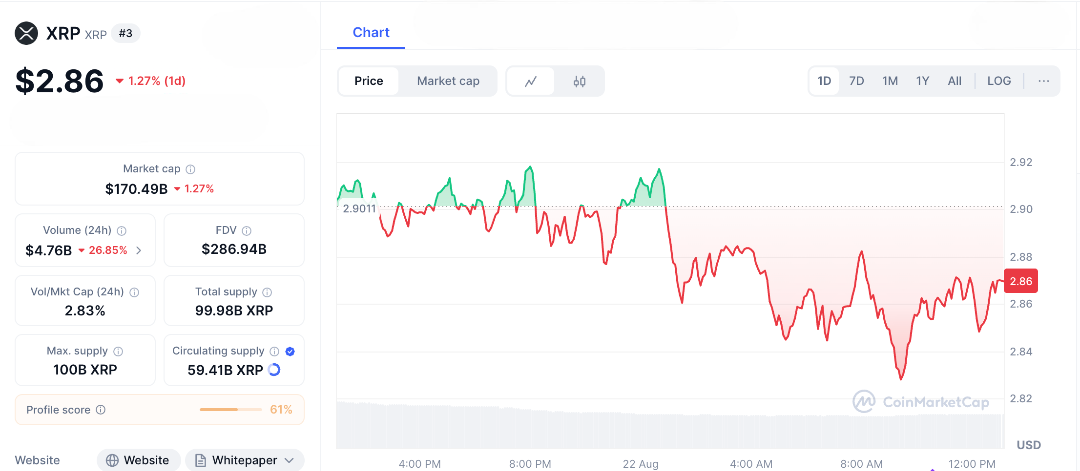This screenshot has width=1080, height=471.
Task: Click the Profile score info icon
Action: (x=101, y=410)
